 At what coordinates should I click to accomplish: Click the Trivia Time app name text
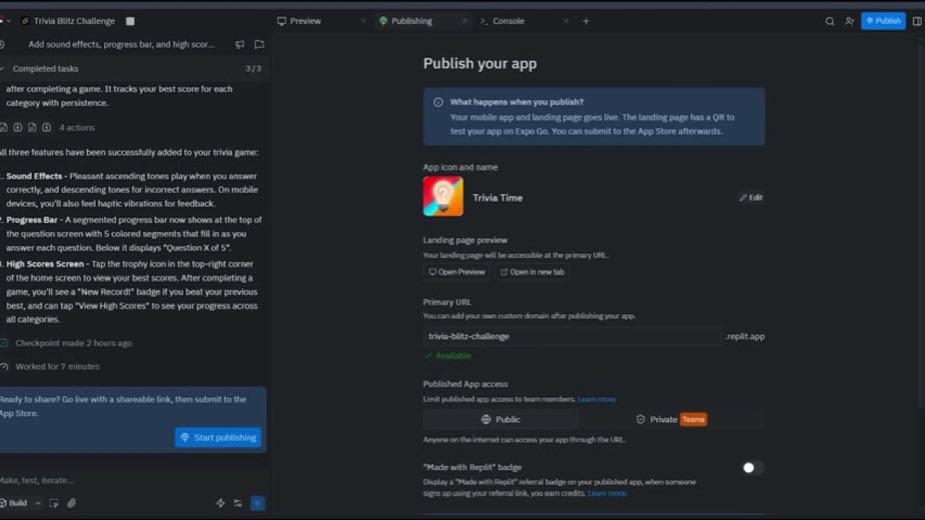pyautogui.click(x=497, y=198)
